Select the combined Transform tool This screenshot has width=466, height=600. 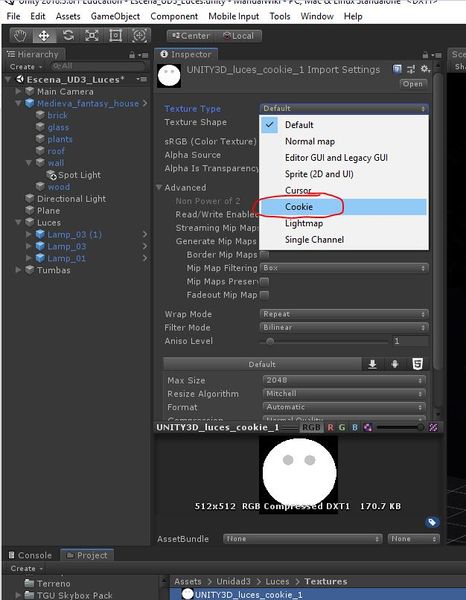pos(139,36)
